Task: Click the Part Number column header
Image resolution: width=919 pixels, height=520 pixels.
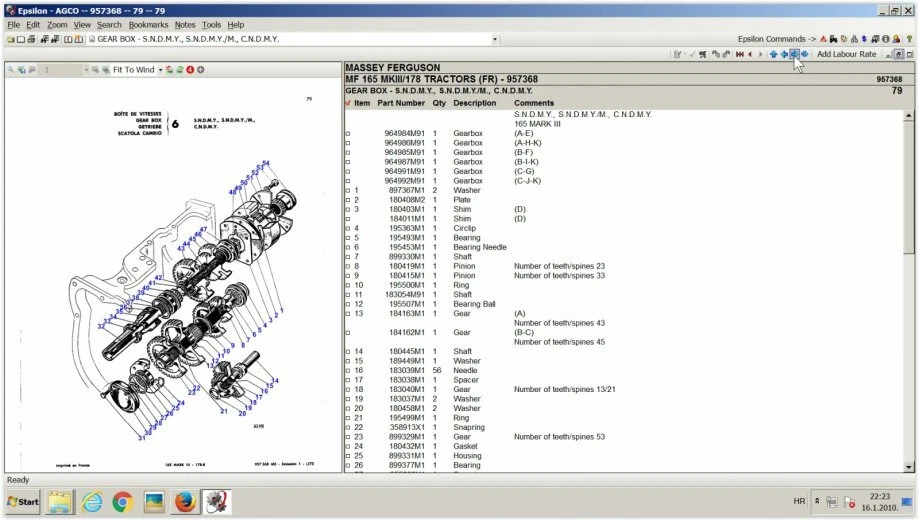Action: (401, 103)
